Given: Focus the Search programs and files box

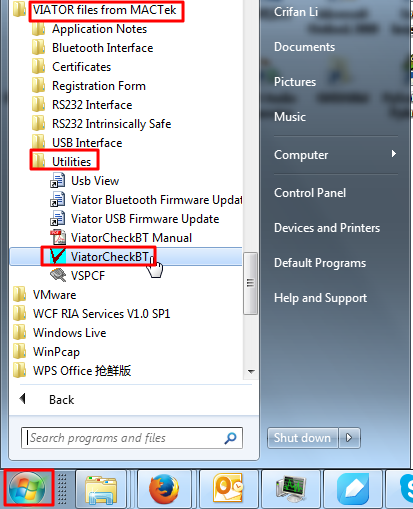Looking at the screenshot, I should point(132,438).
